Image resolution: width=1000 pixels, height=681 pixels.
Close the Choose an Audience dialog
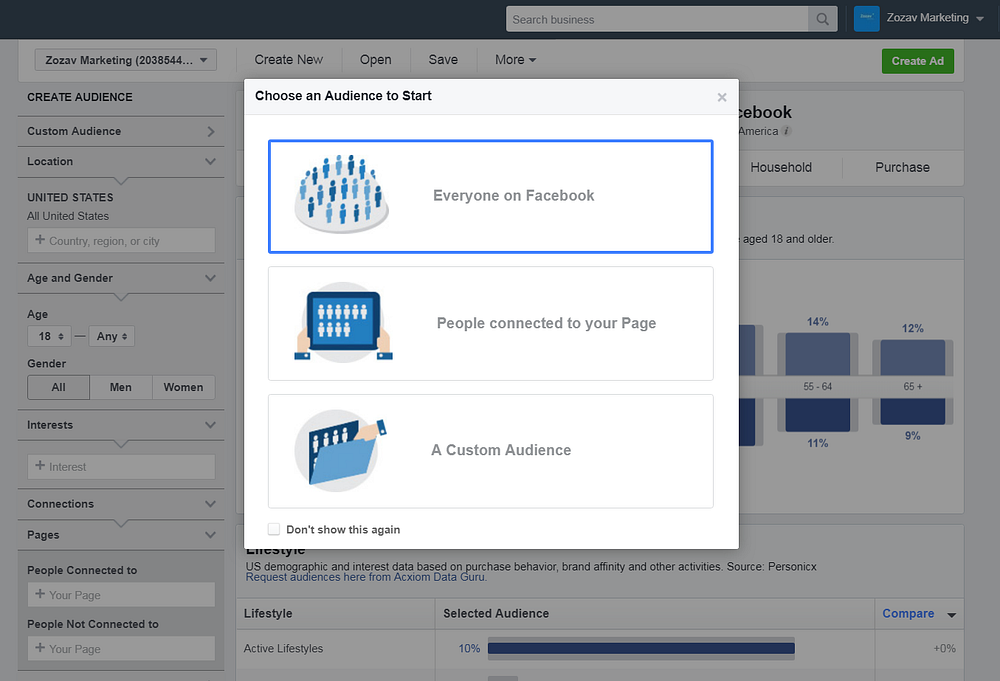coord(722,97)
